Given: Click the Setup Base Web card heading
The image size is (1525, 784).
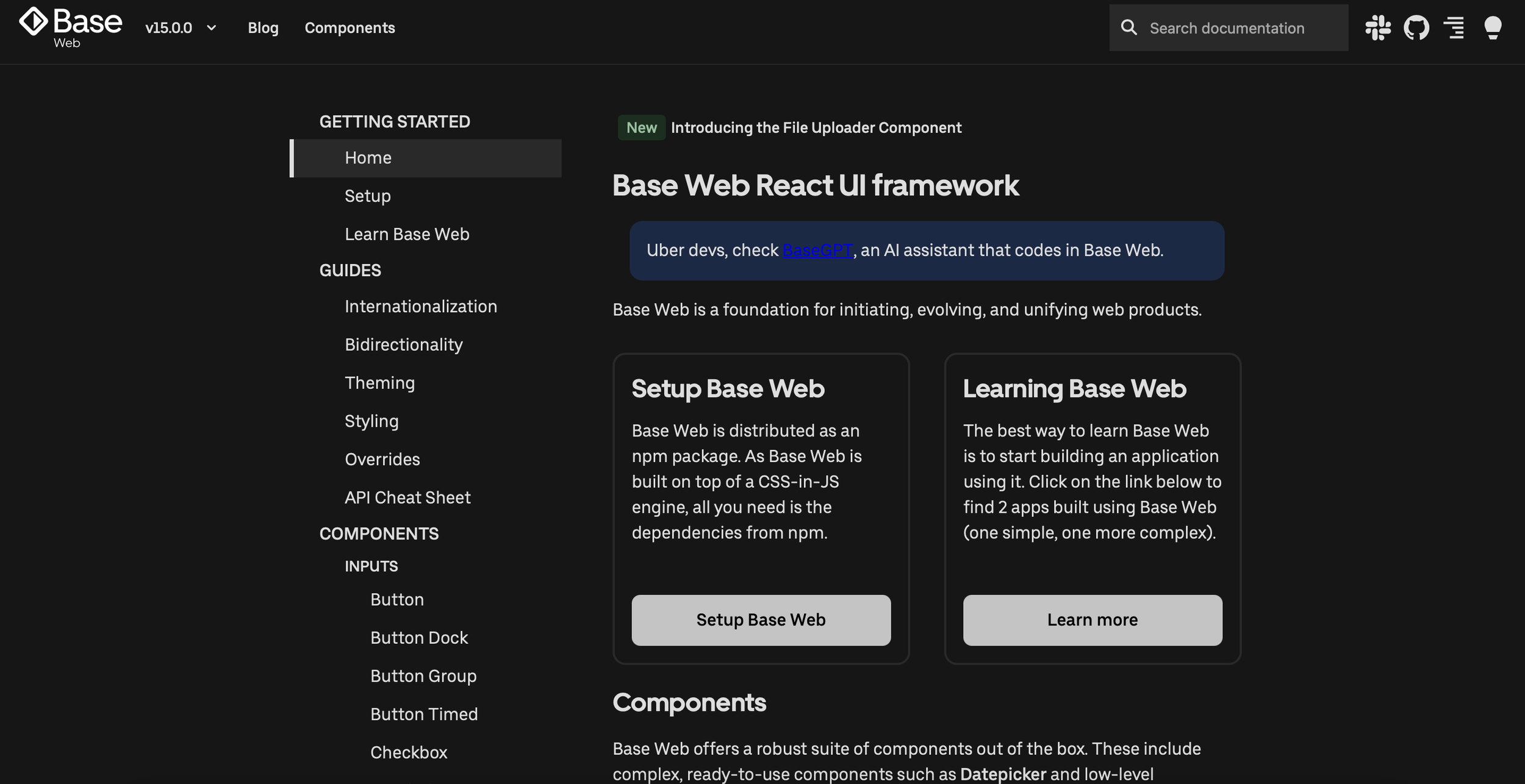Looking at the screenshot, I should tap(728, 389).
